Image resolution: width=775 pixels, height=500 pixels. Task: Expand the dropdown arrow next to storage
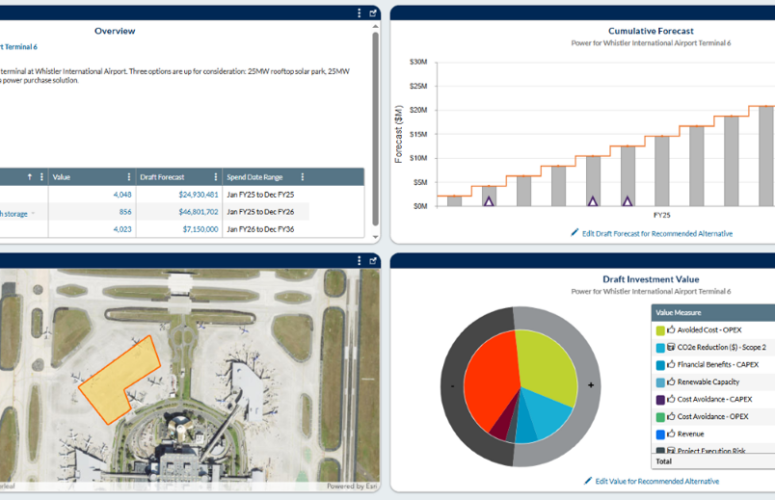tap(32, 213)
